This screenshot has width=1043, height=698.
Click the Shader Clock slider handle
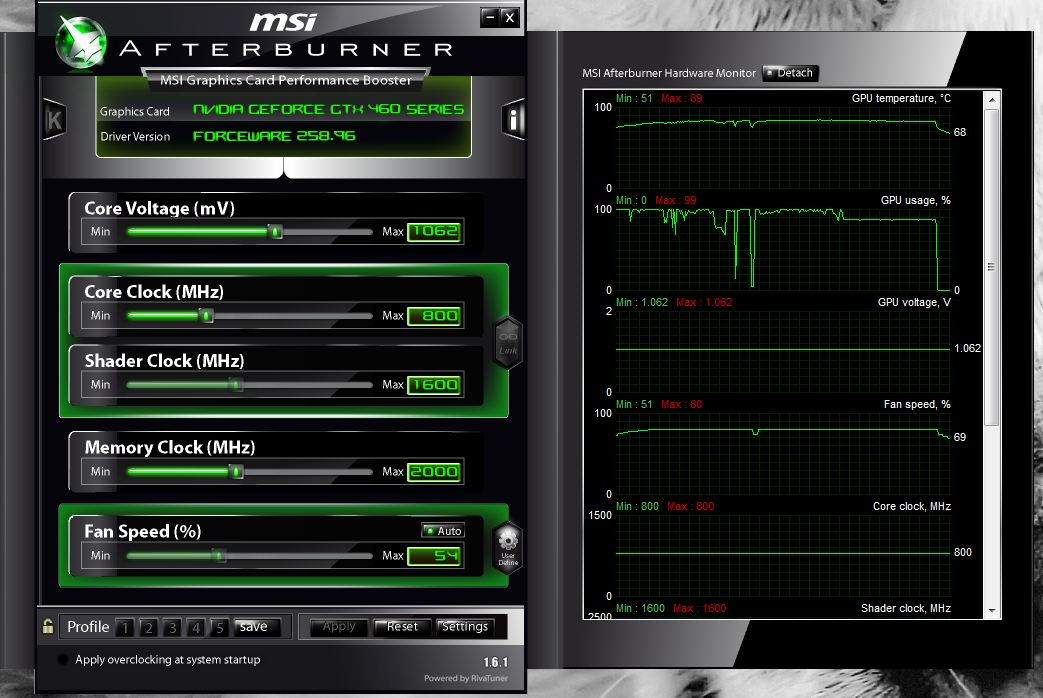pos(235,384)
